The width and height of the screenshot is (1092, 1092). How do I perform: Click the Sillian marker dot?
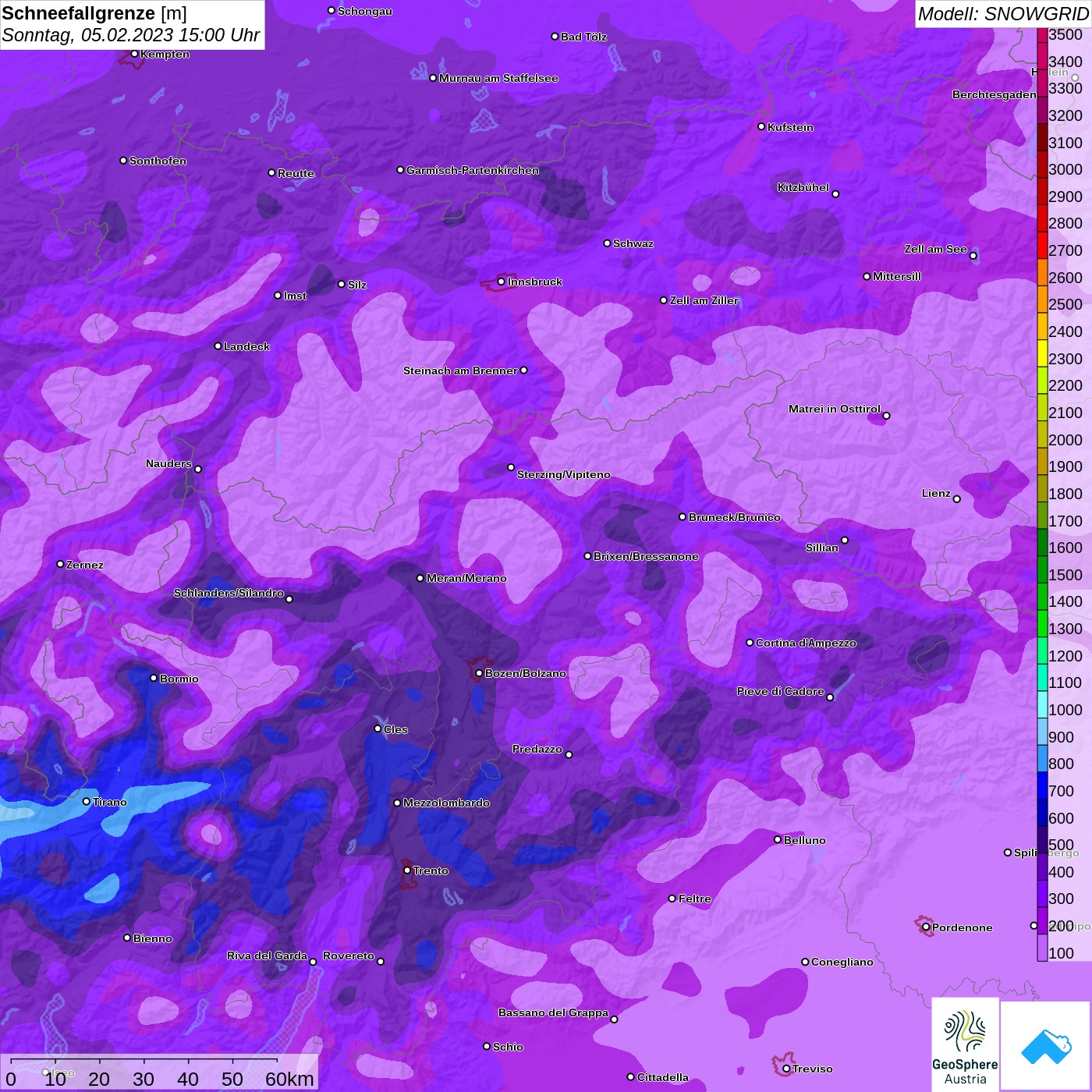(x=845, y=540)
